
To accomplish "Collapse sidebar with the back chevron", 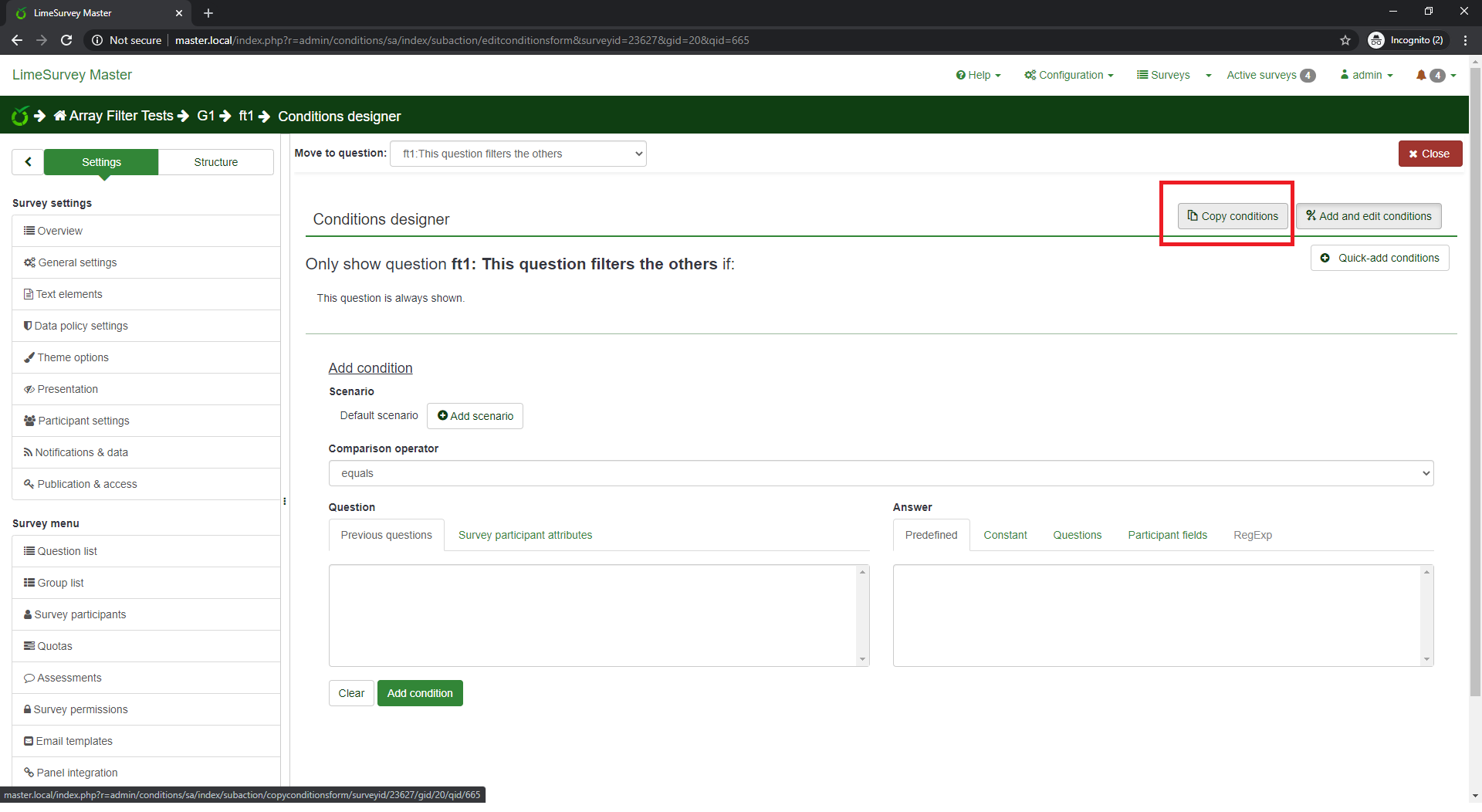I will (x=28, y=162).
